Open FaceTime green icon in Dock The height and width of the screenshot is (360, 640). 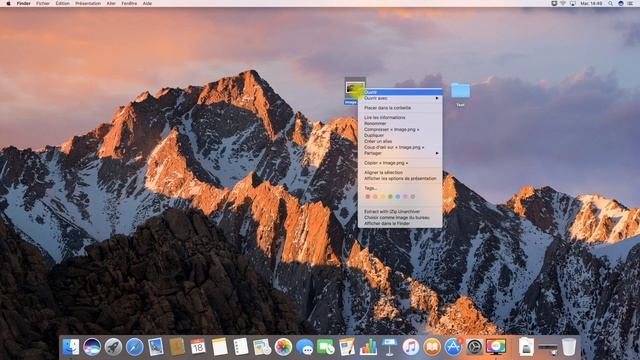click(x=326, y=347)
